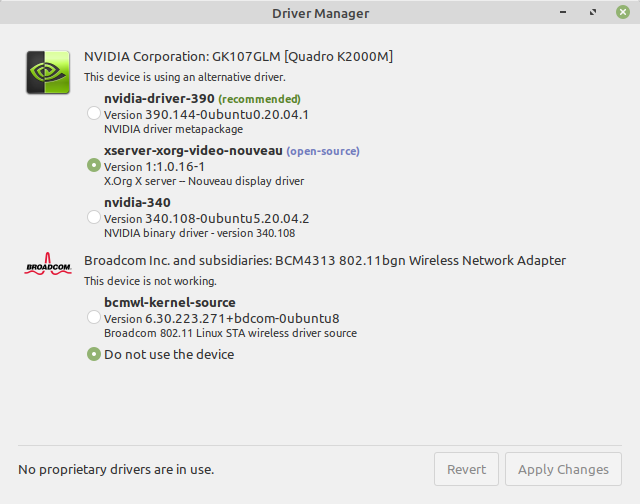Viewport: 640px width, 504px height.
Task: Click the NVIDIA logo icon
Action: 48,72
